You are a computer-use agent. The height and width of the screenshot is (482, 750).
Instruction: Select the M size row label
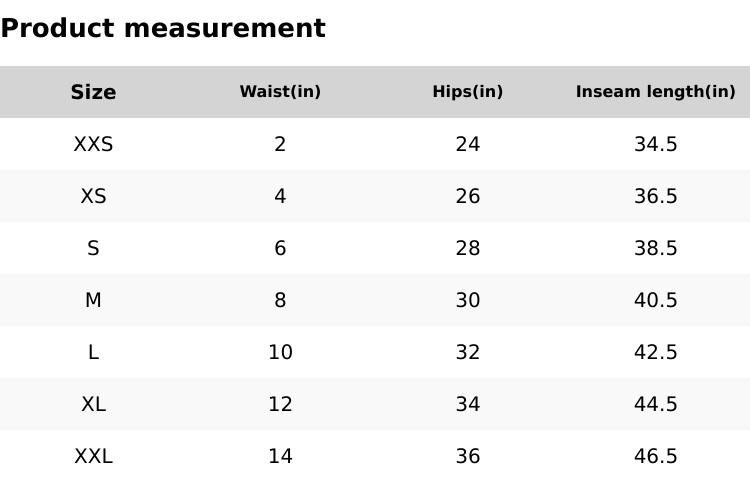tap(93, 300)
